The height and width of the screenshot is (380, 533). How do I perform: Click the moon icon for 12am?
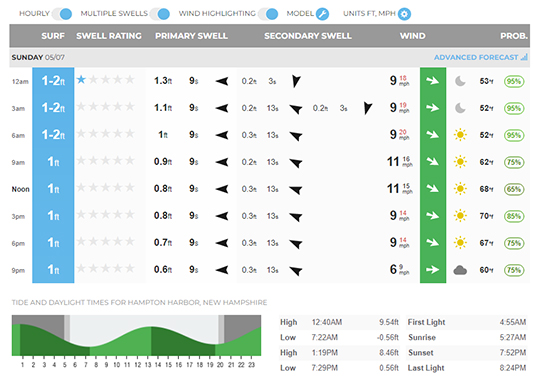coord(460,81)
